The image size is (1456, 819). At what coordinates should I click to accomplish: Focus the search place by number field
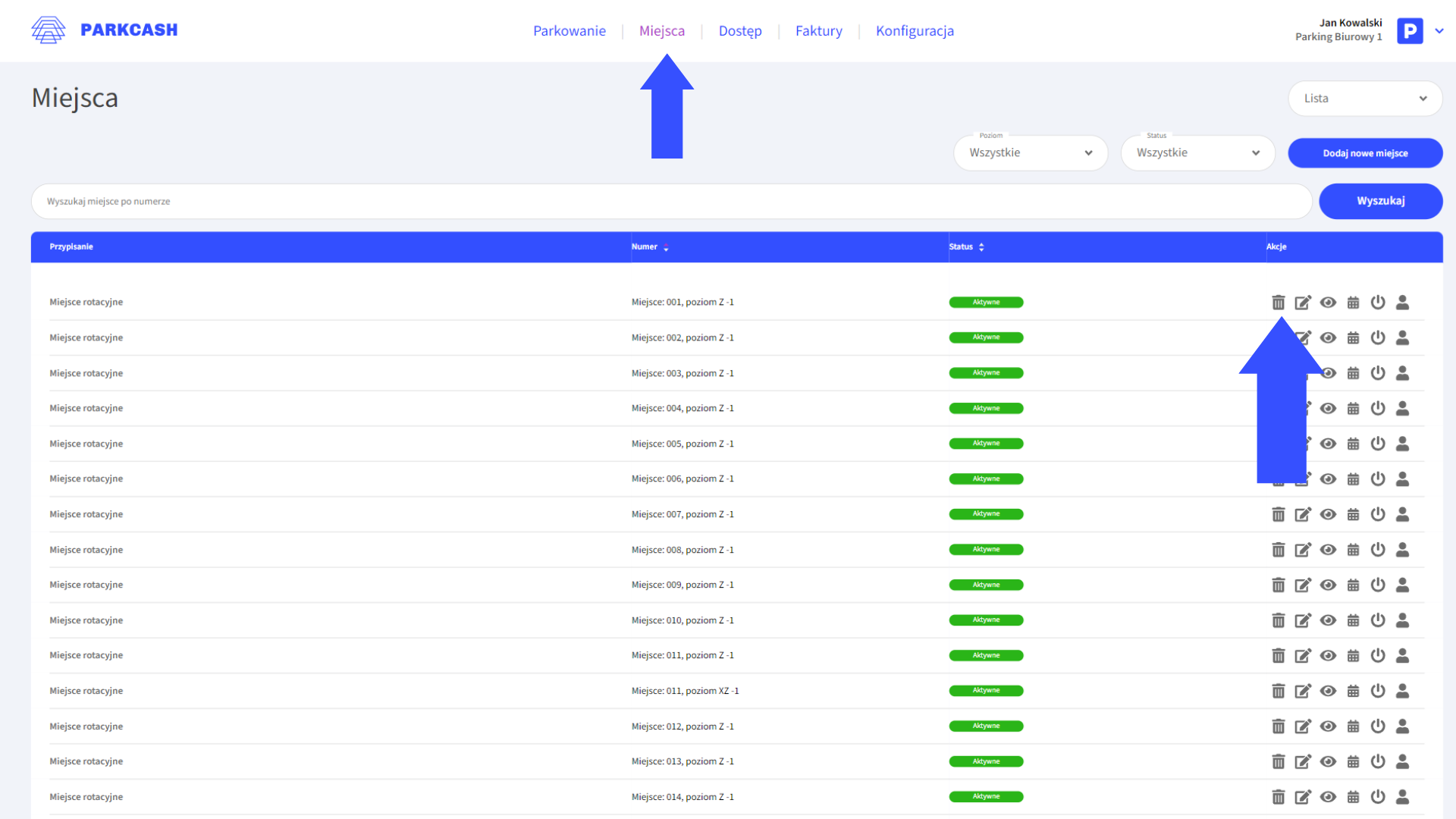point(671,202)
